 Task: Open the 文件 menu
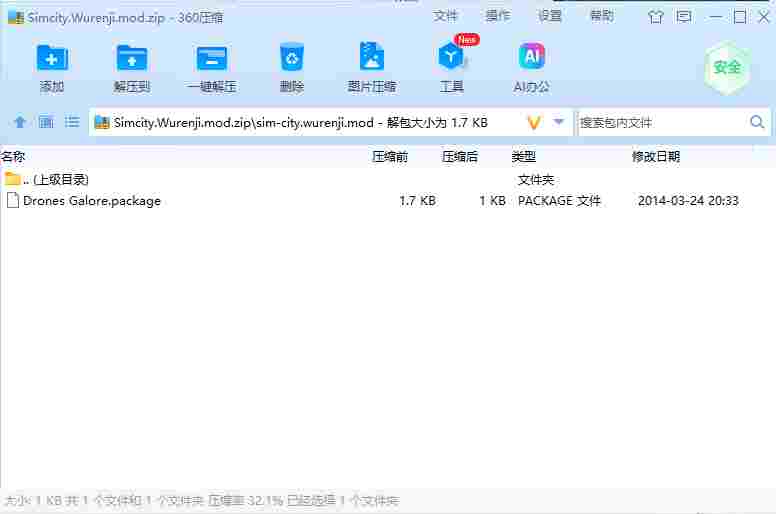(445, 16)
